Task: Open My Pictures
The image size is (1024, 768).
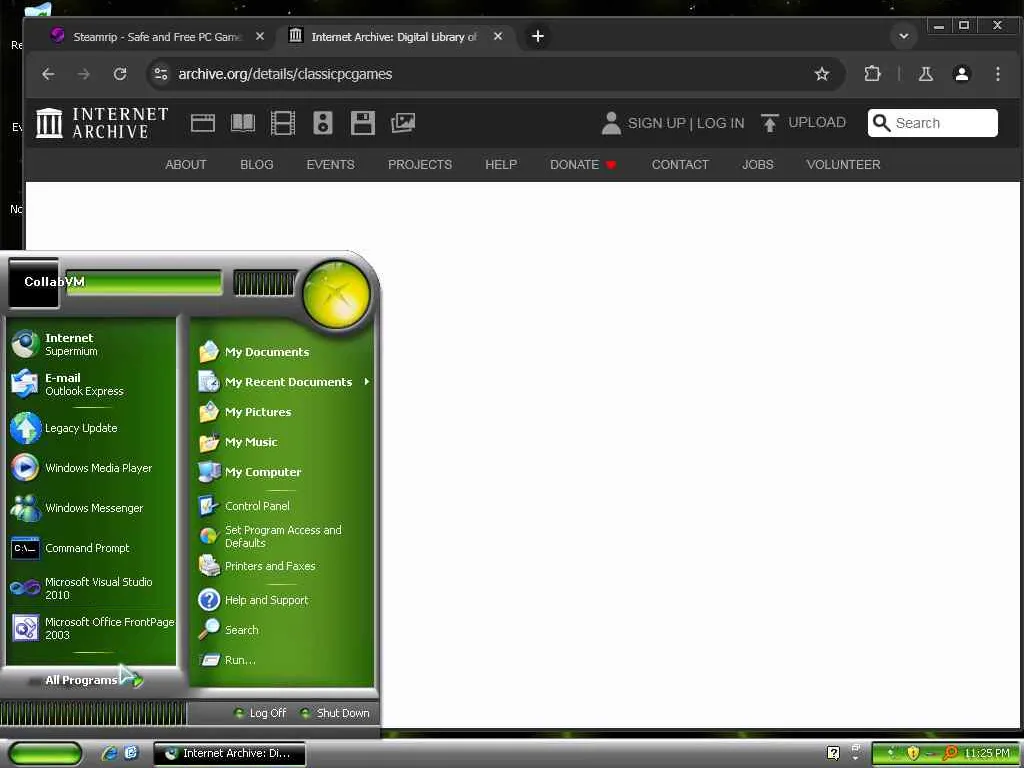Action: tap(284, 412)
